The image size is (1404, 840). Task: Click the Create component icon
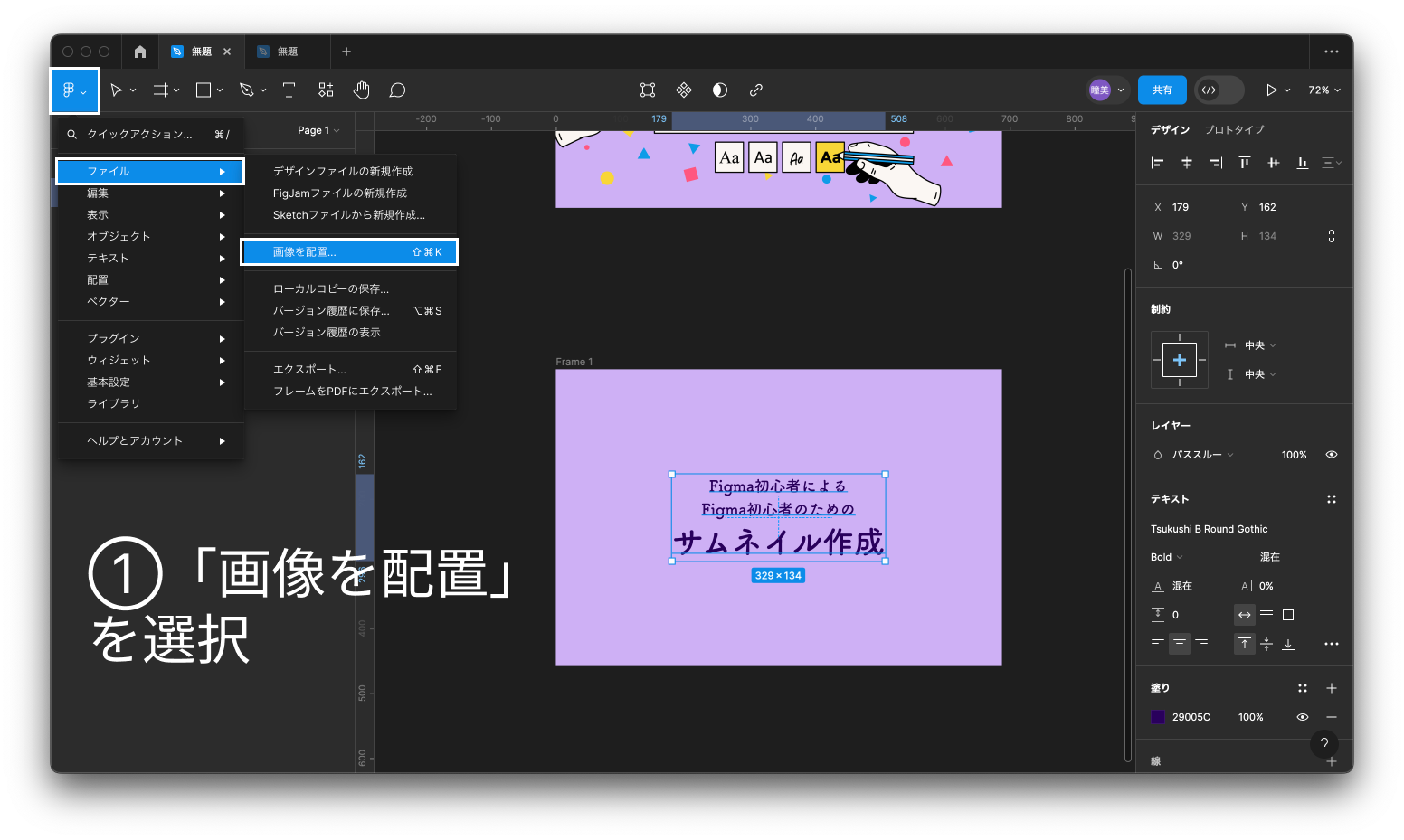[x=684, y=90]
